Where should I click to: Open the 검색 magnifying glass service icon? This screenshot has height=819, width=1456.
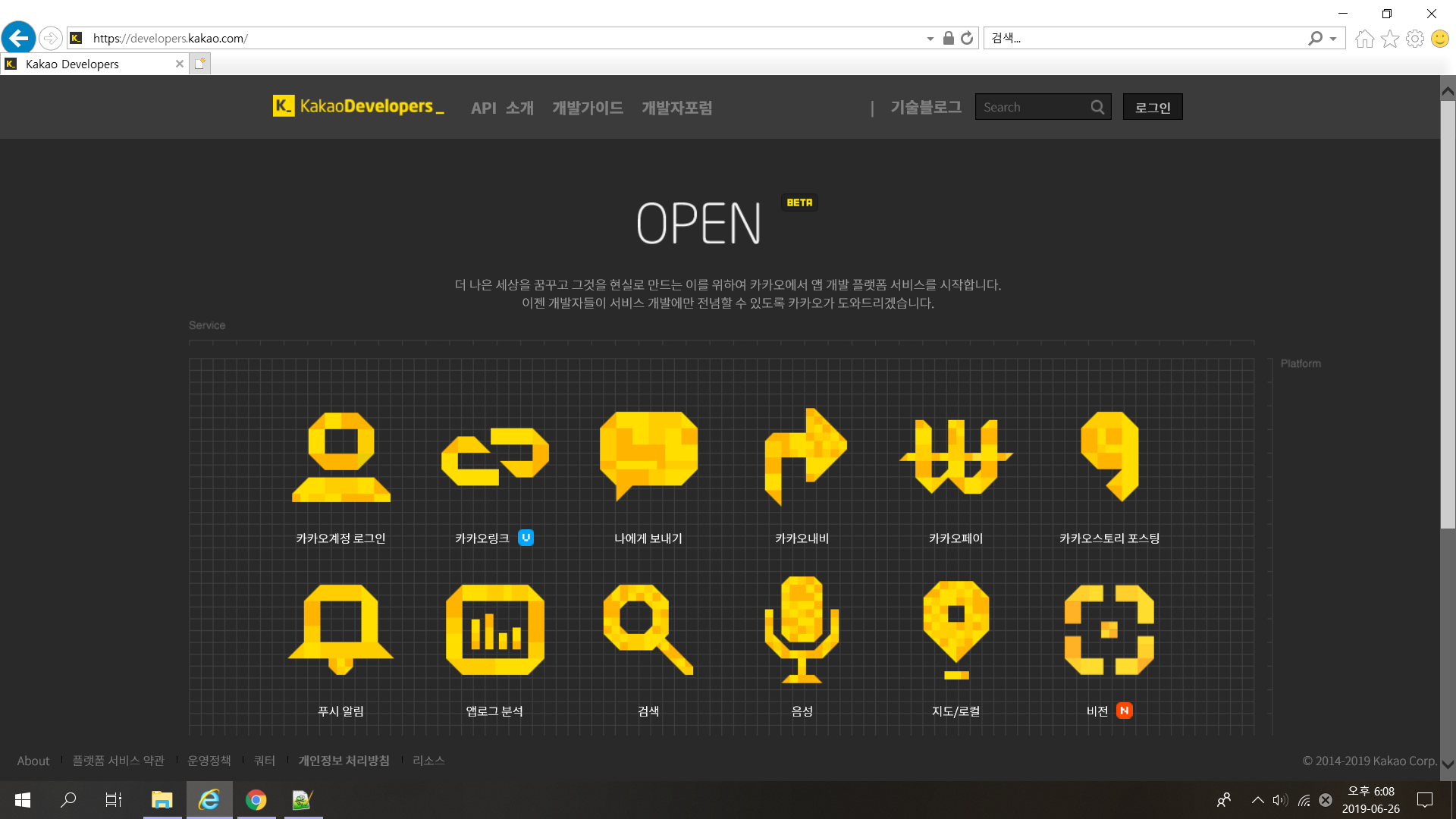[648, 629]
